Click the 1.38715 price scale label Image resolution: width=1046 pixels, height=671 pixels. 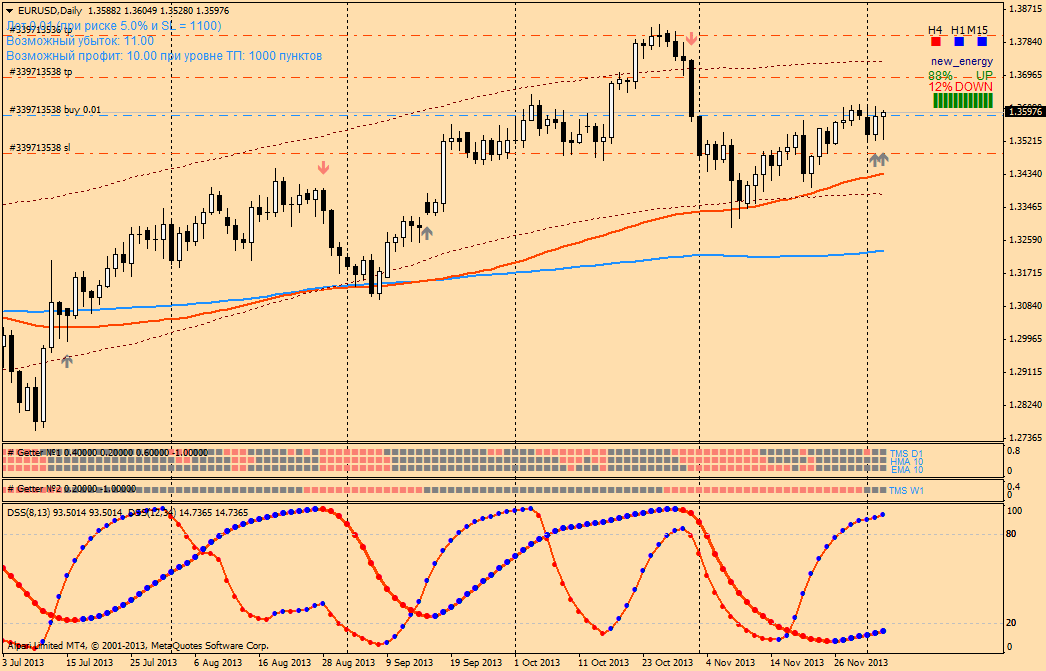[1025, 9]
